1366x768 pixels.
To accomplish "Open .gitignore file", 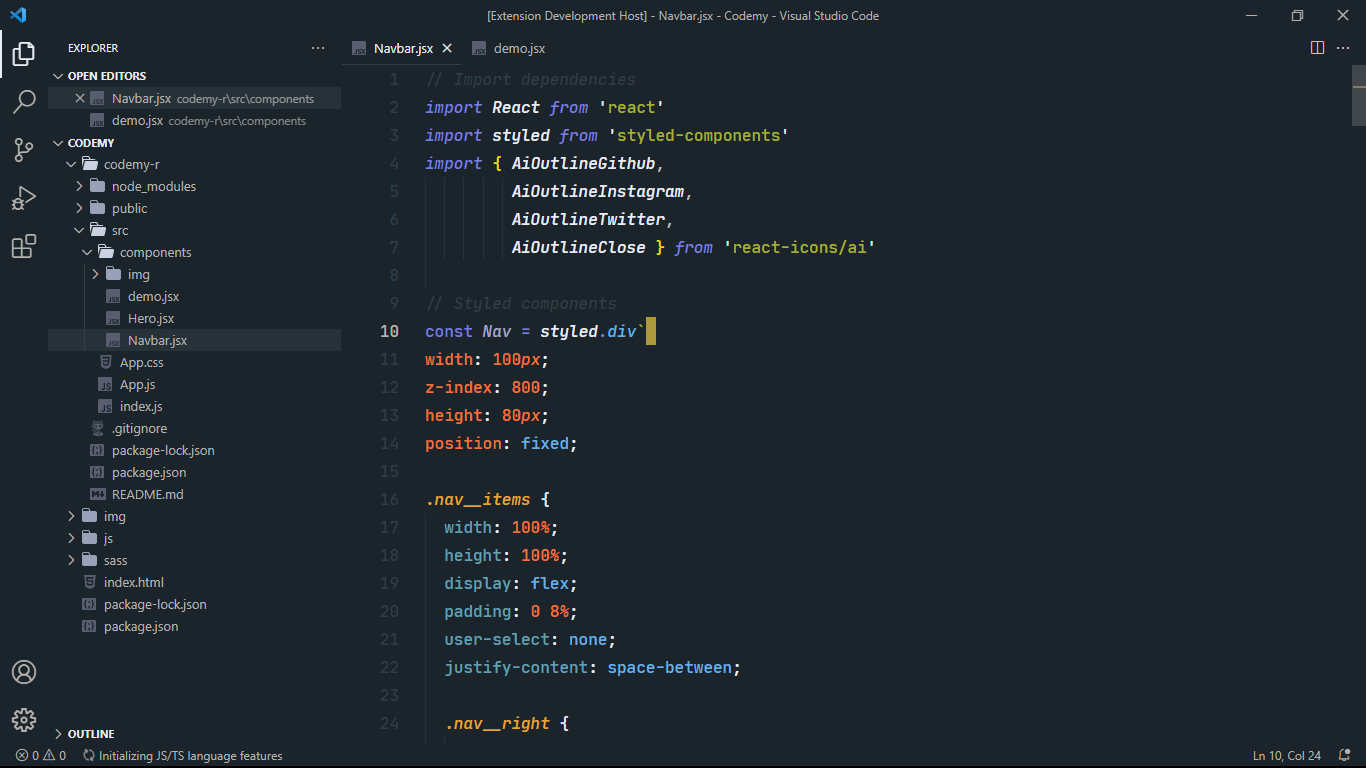I will coord(194,428).
